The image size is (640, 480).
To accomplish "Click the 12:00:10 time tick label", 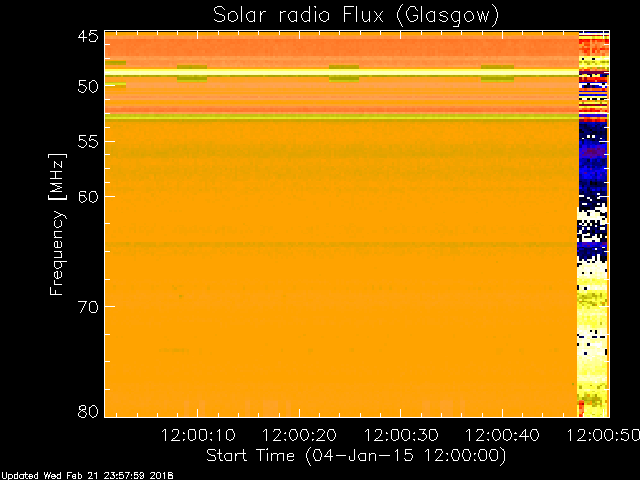I will point(198,435).
